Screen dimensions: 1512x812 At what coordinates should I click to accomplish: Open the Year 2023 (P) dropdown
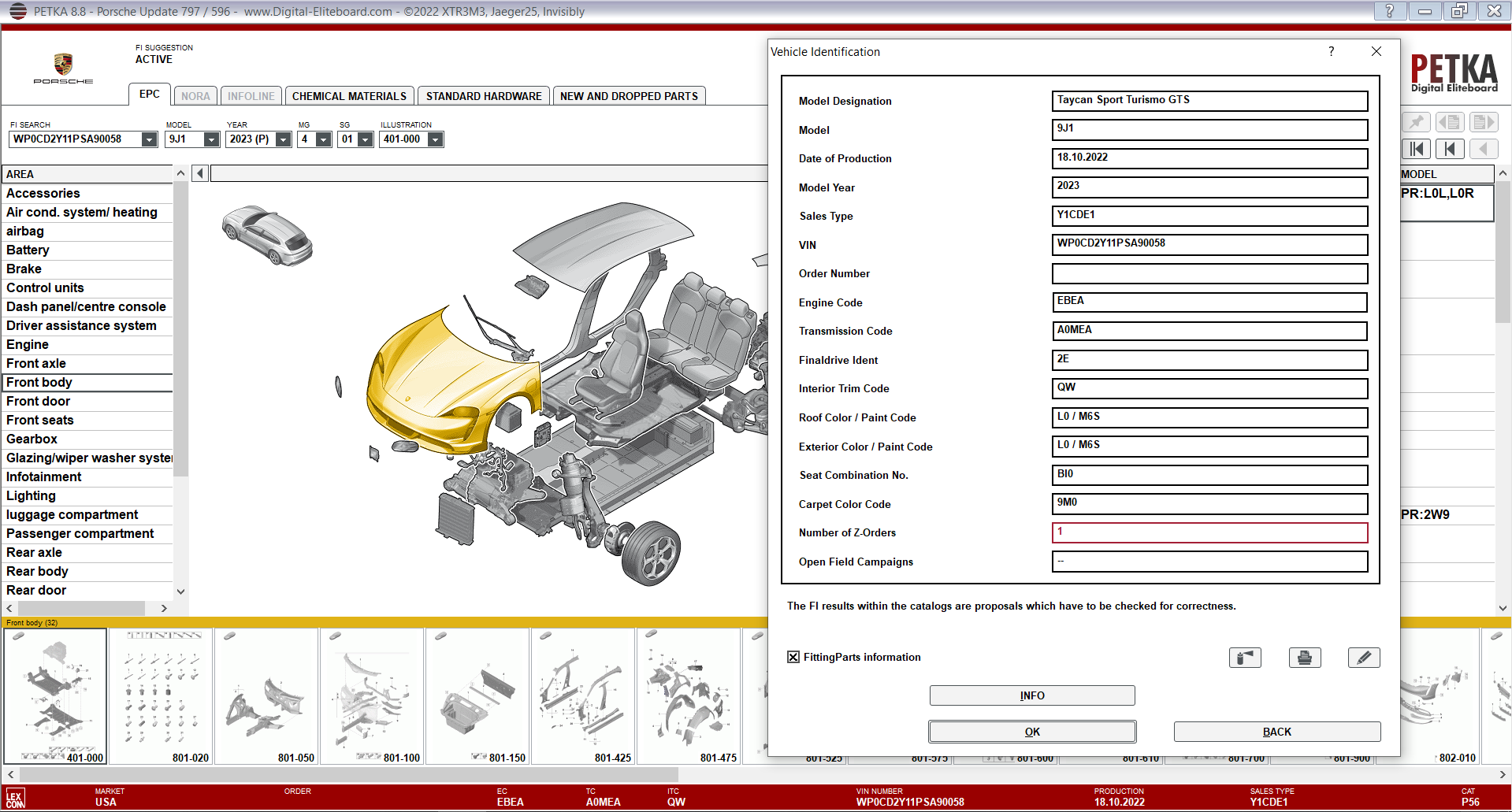[284, 139]
